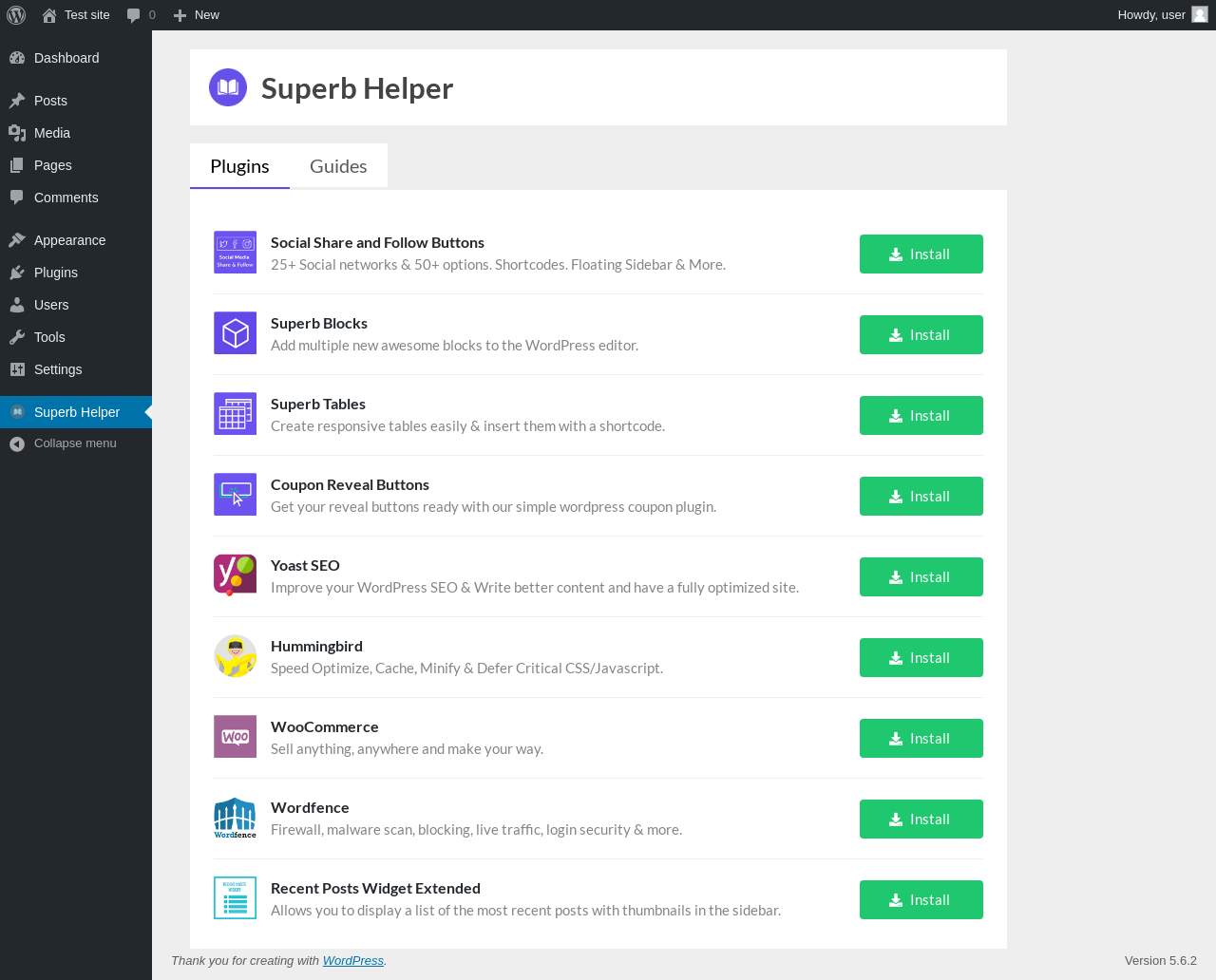Click the Social Share and Follow Buttons thumbnail
The image size is (1216, 980).
coord(235,253)
